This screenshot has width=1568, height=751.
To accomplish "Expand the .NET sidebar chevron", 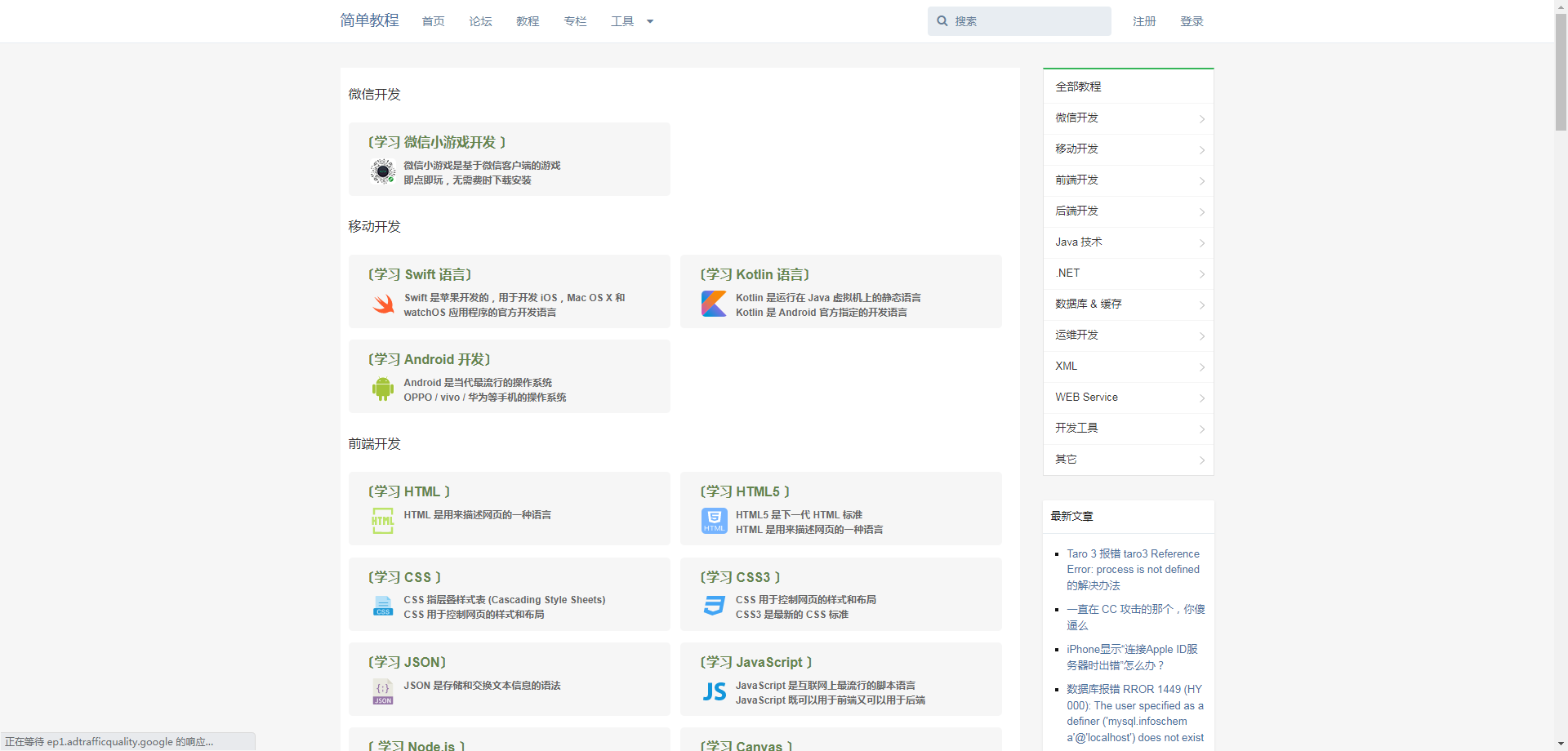I will (1201, 274).
